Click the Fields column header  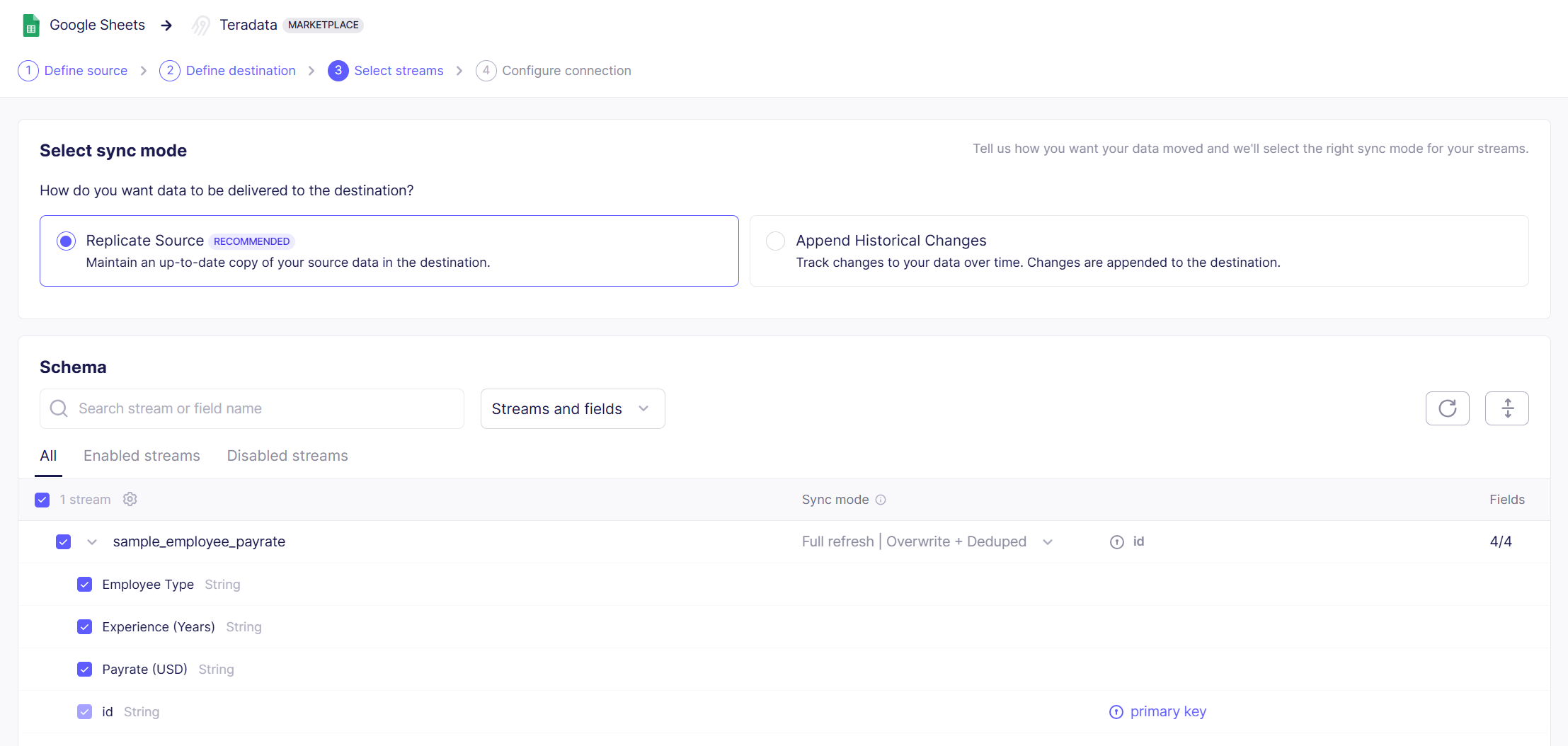coord(1507,500)
